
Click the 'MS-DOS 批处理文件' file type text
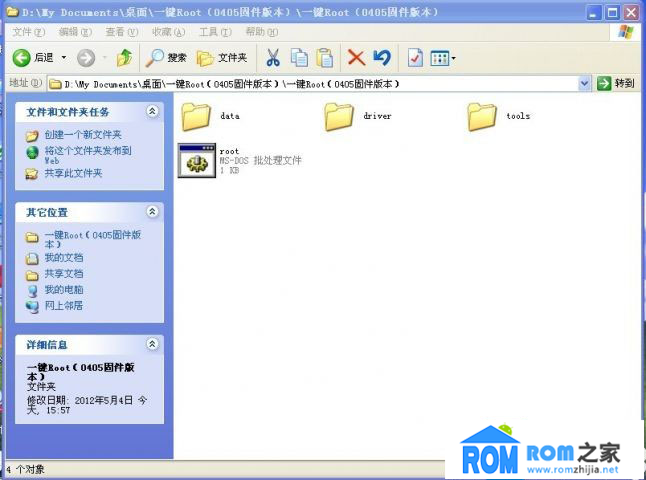(260, 161)
